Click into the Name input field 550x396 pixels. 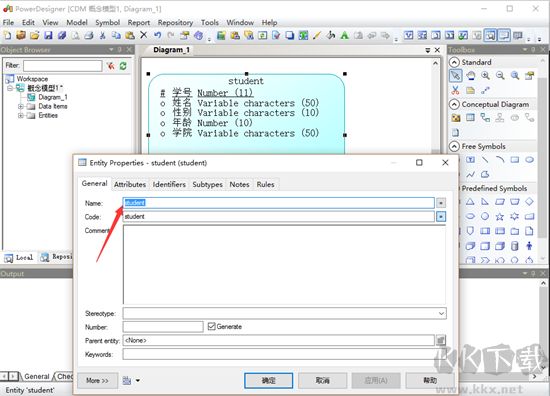pos(279,203)
